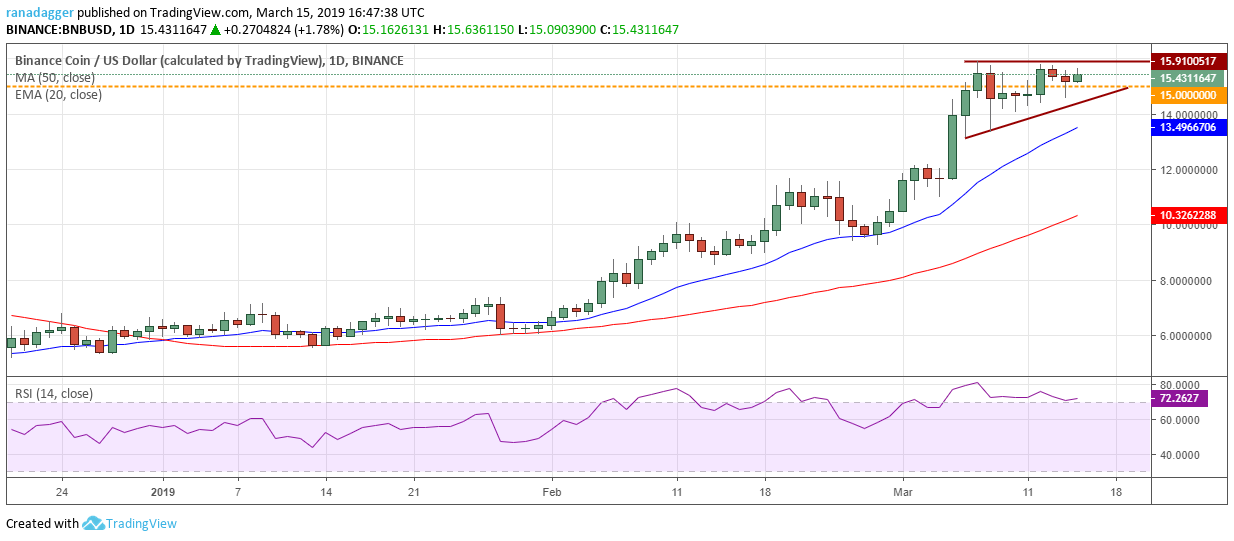
Task: Click the date axis label '7'
Action: click(x=237, y=493)
